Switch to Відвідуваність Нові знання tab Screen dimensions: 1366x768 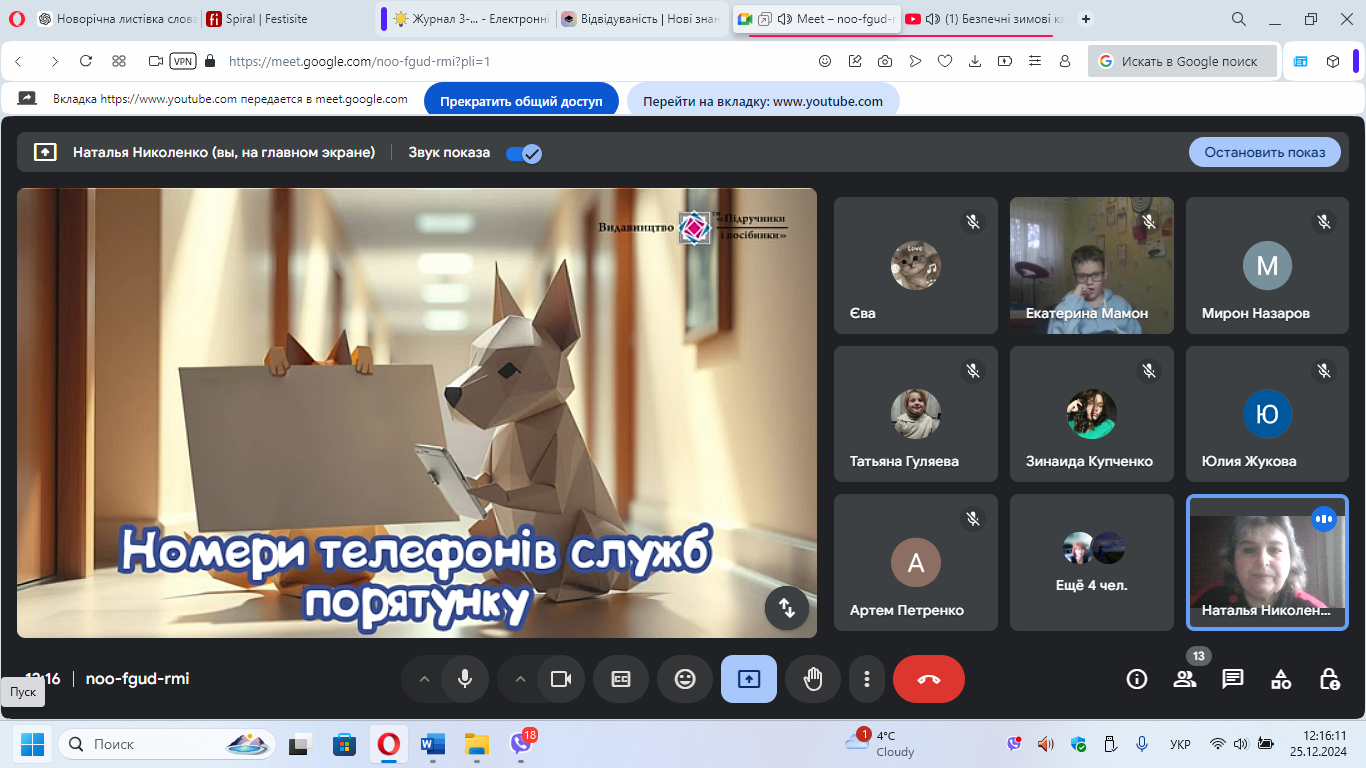coord(642,19)
